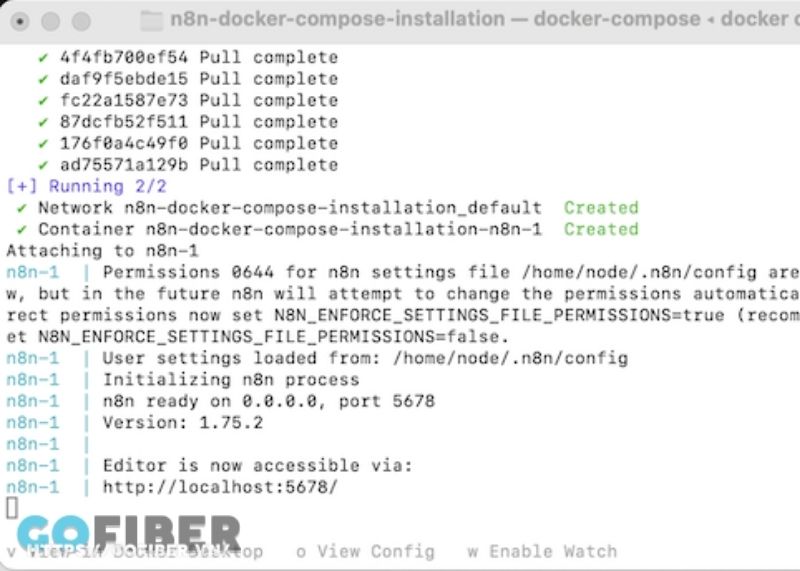Click the Created status for the Network line
This screenshot has height=571, width=800.
coord(601,208)
